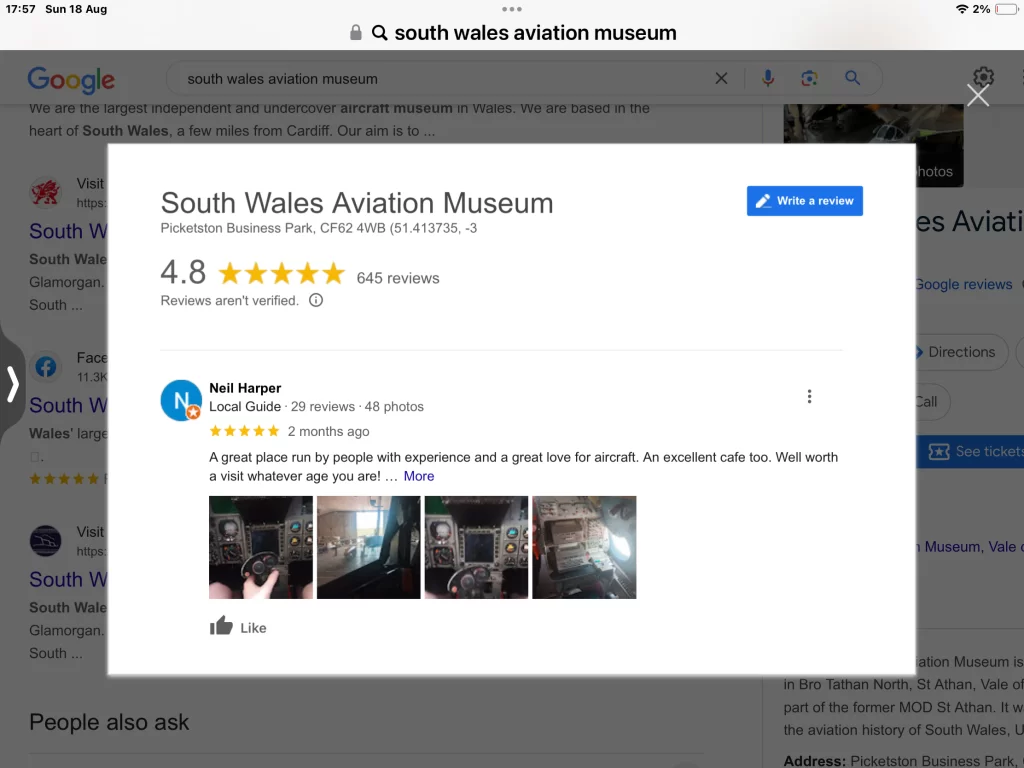Go to Google homepage logo

71,80
